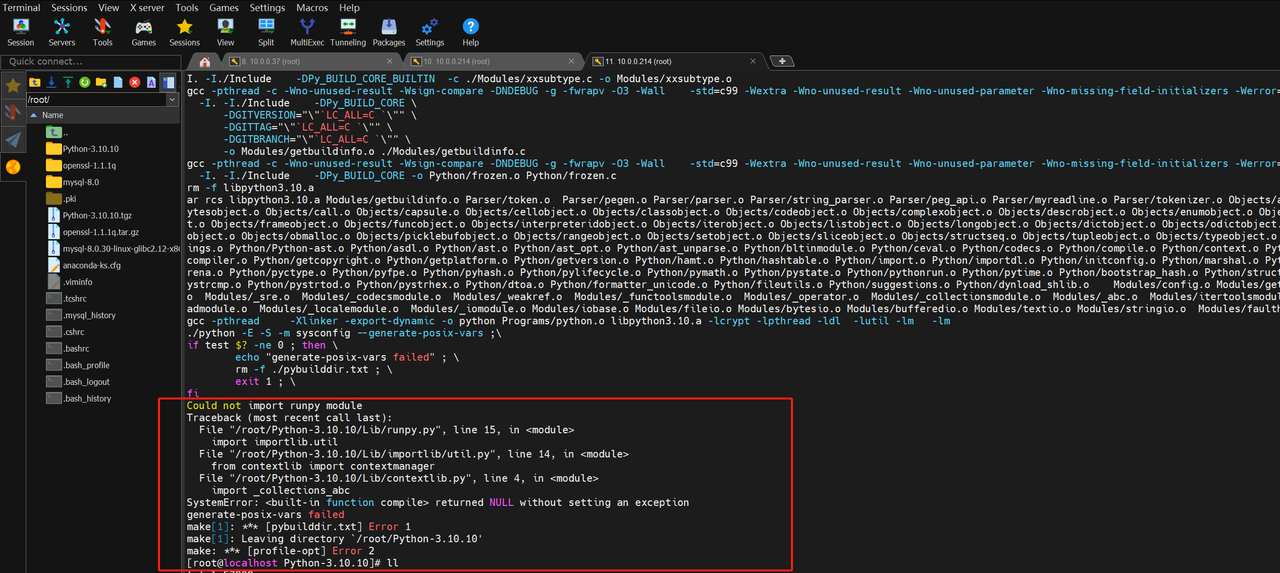Viewport: 1280px width, 573px height.
Task: Click the SFTP download arrow icon
Action: point(51,82)
